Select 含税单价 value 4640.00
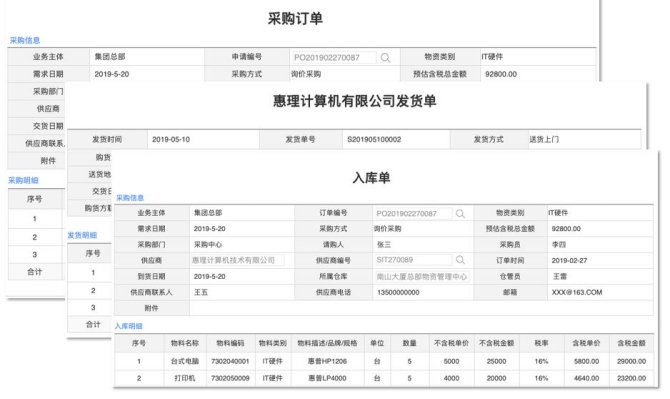The height and width of the screenshot is (399, 670). (x=587, y=378)
